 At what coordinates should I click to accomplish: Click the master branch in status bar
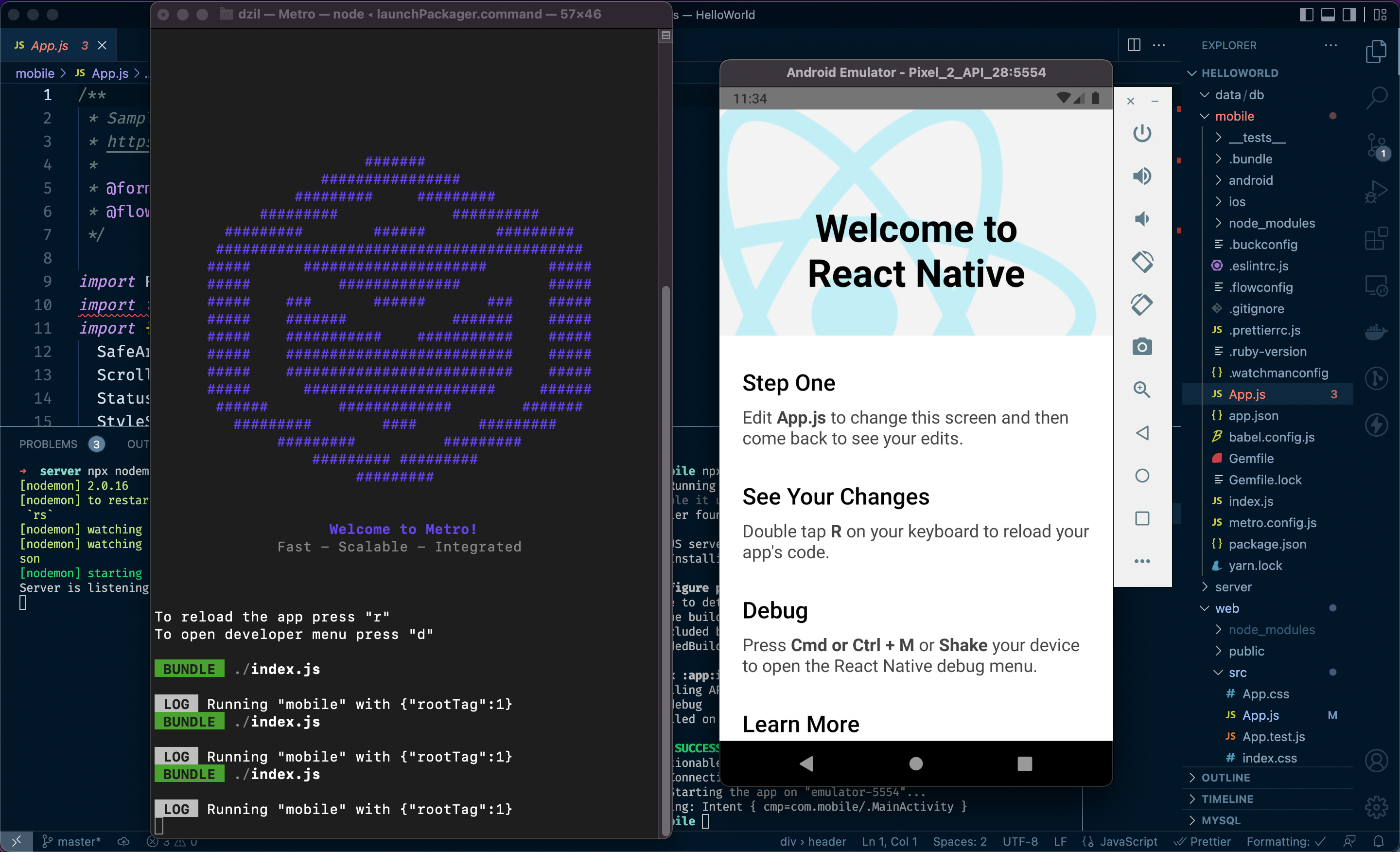click(x=72, y=841)
